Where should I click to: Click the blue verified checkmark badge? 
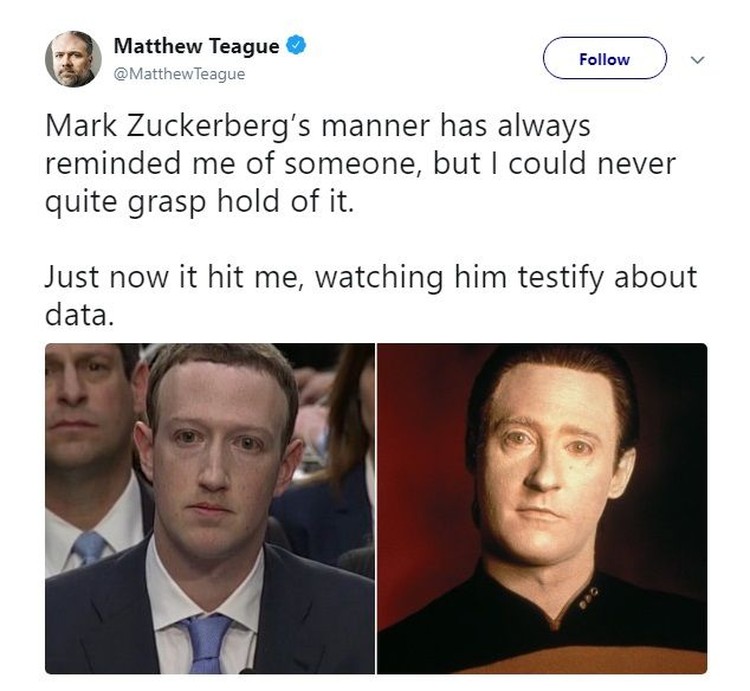(296, 45)
